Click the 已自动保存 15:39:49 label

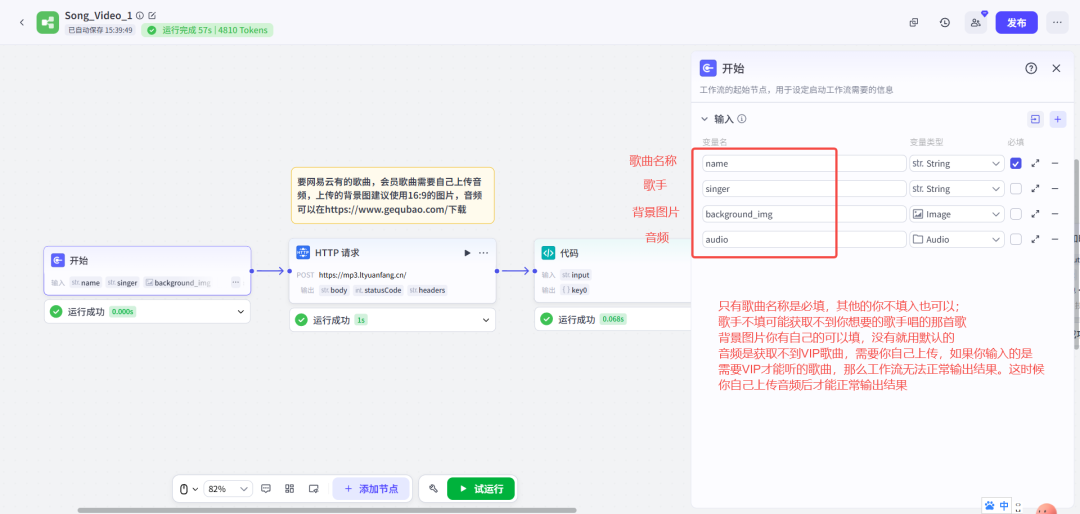pos(101,30)
